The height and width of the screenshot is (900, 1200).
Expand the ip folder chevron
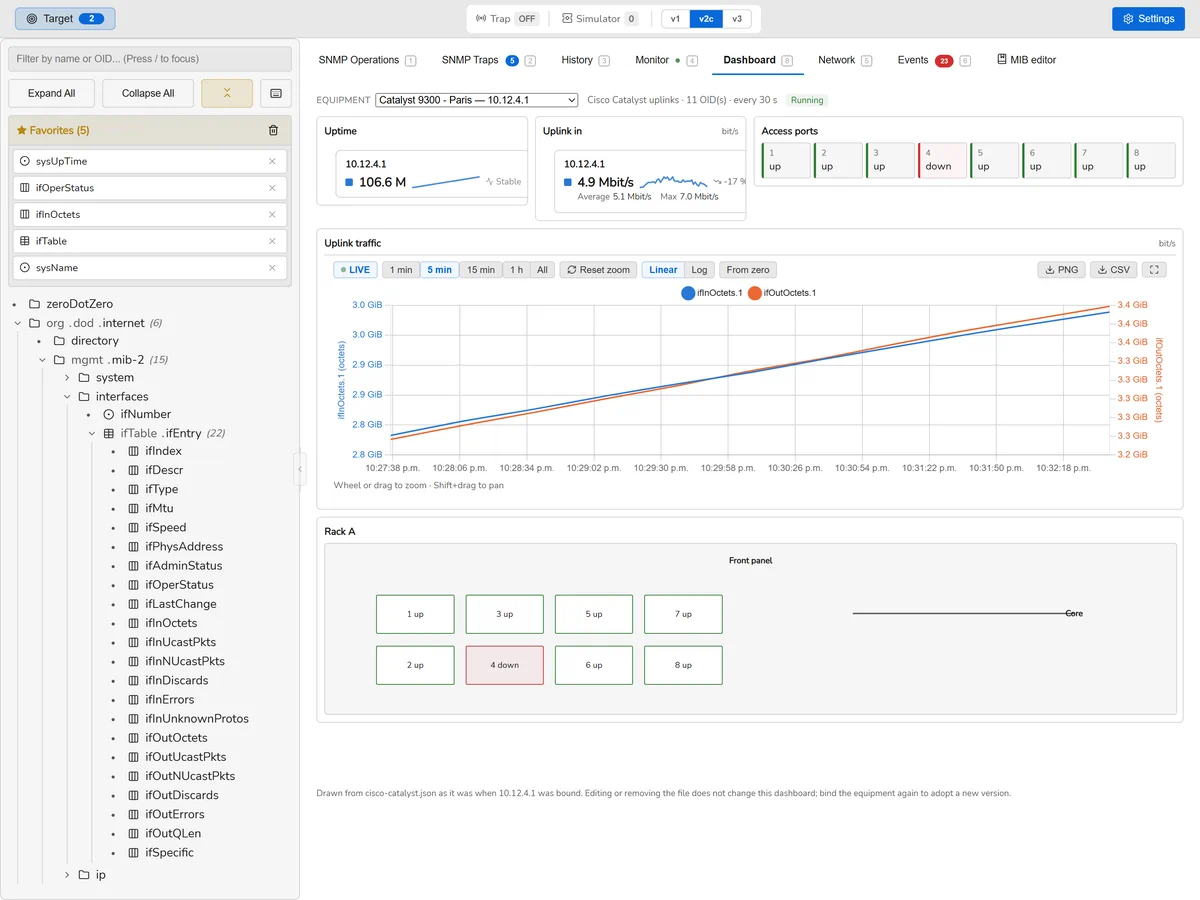click(68, 875)
